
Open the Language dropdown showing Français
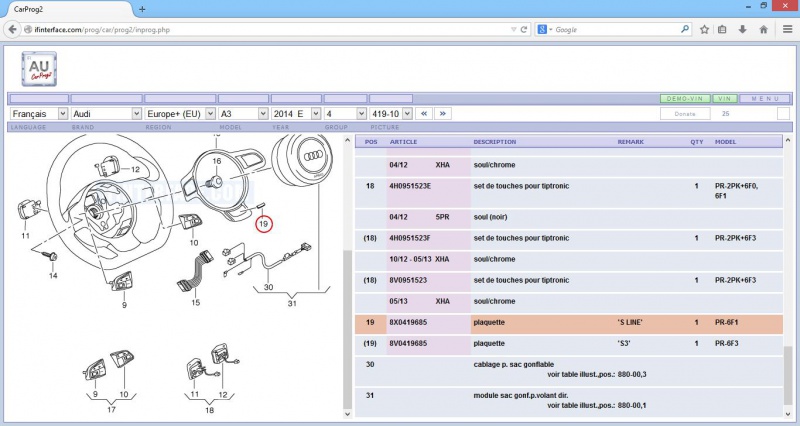38,114
